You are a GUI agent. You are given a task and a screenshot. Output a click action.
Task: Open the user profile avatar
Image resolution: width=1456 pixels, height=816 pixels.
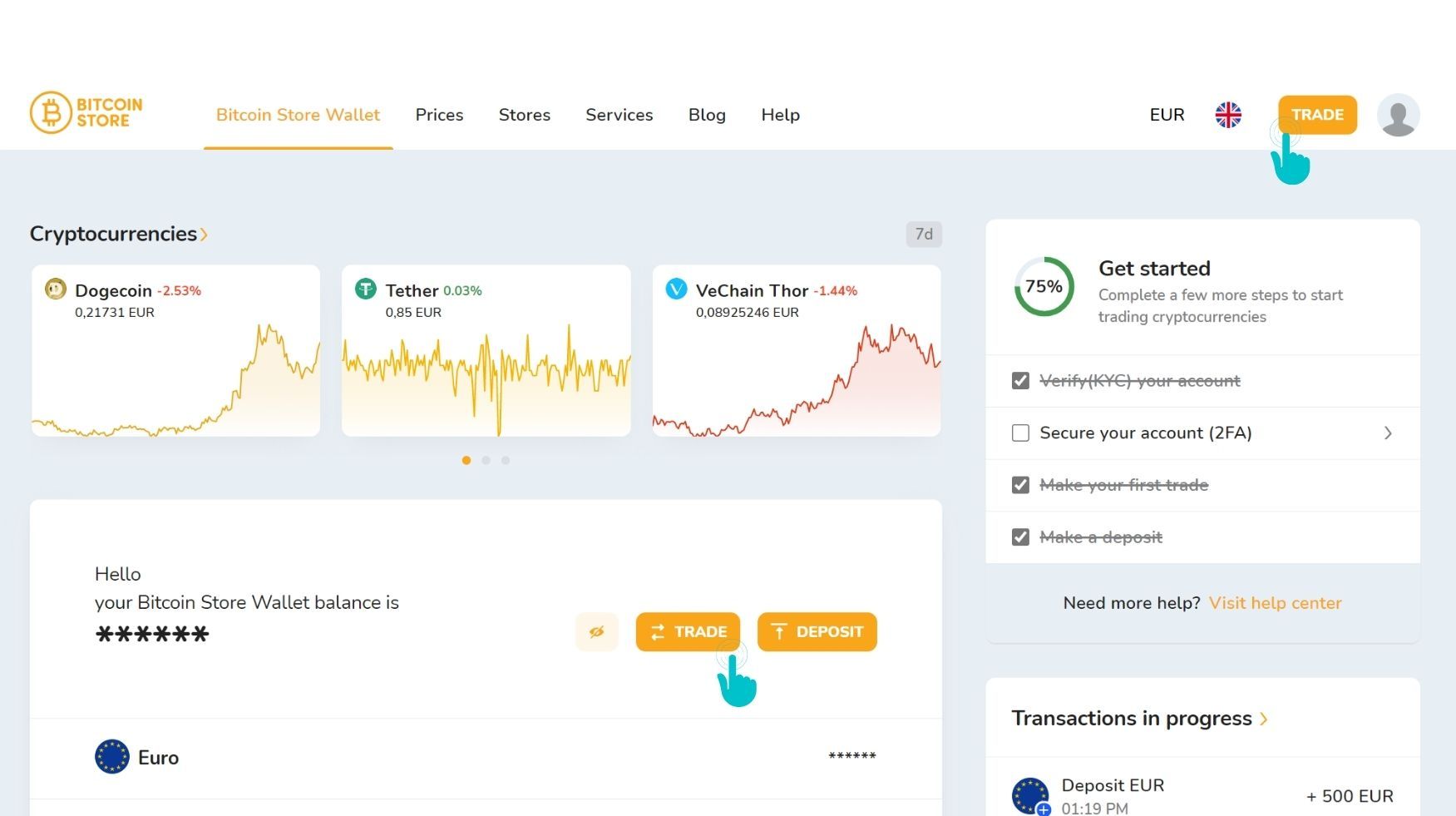1398,115
